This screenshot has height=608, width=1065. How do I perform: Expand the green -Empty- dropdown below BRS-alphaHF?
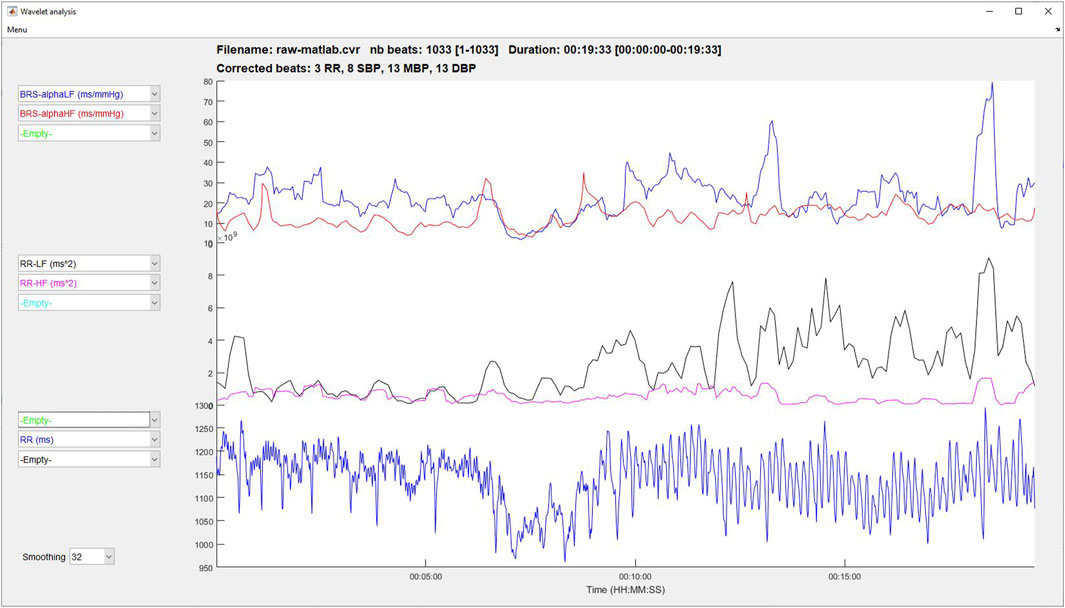pos(89,133)
